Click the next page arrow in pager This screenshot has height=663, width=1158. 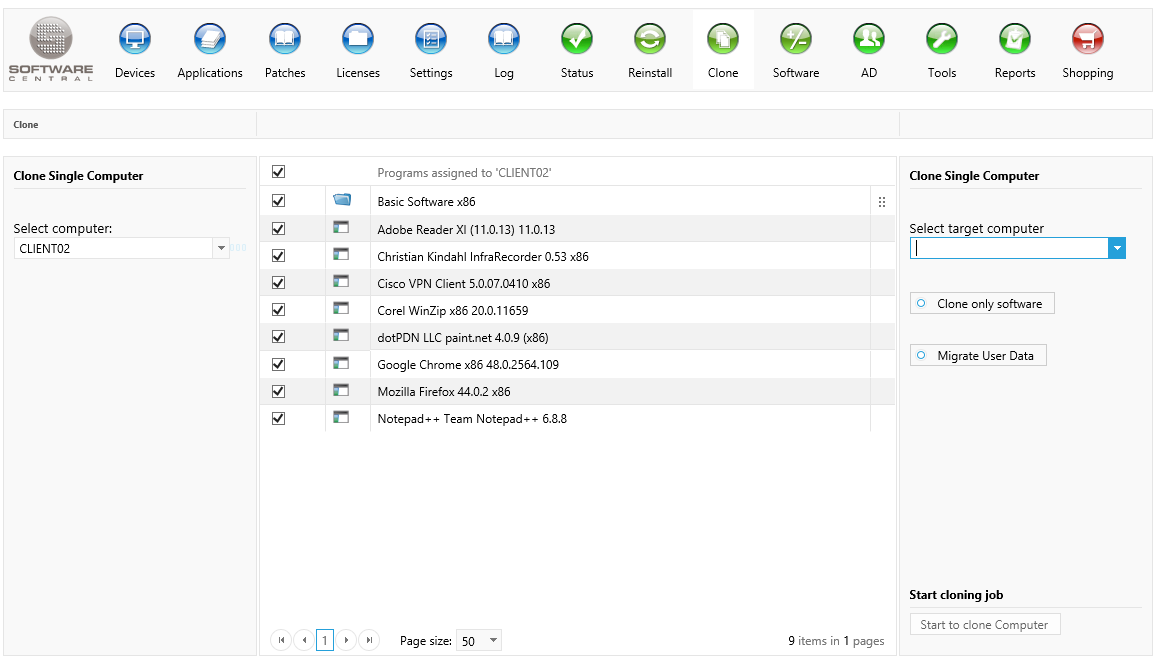tap(346, 641)
